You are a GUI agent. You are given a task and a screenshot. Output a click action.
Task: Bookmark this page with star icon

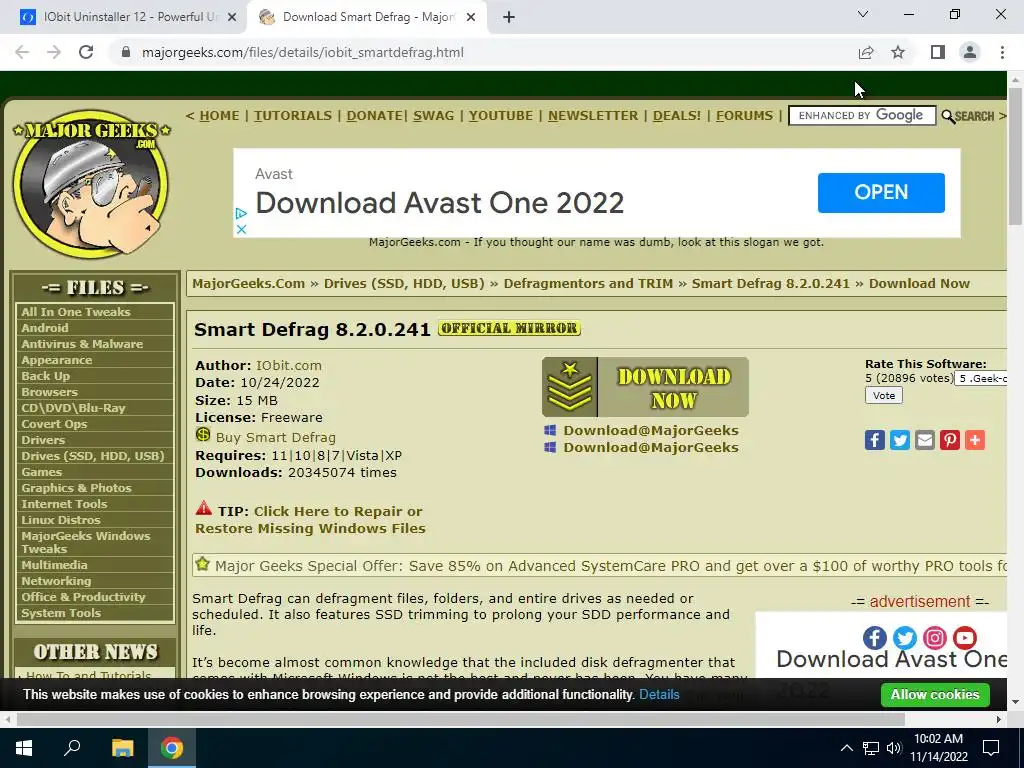click(x=898, y=52)
